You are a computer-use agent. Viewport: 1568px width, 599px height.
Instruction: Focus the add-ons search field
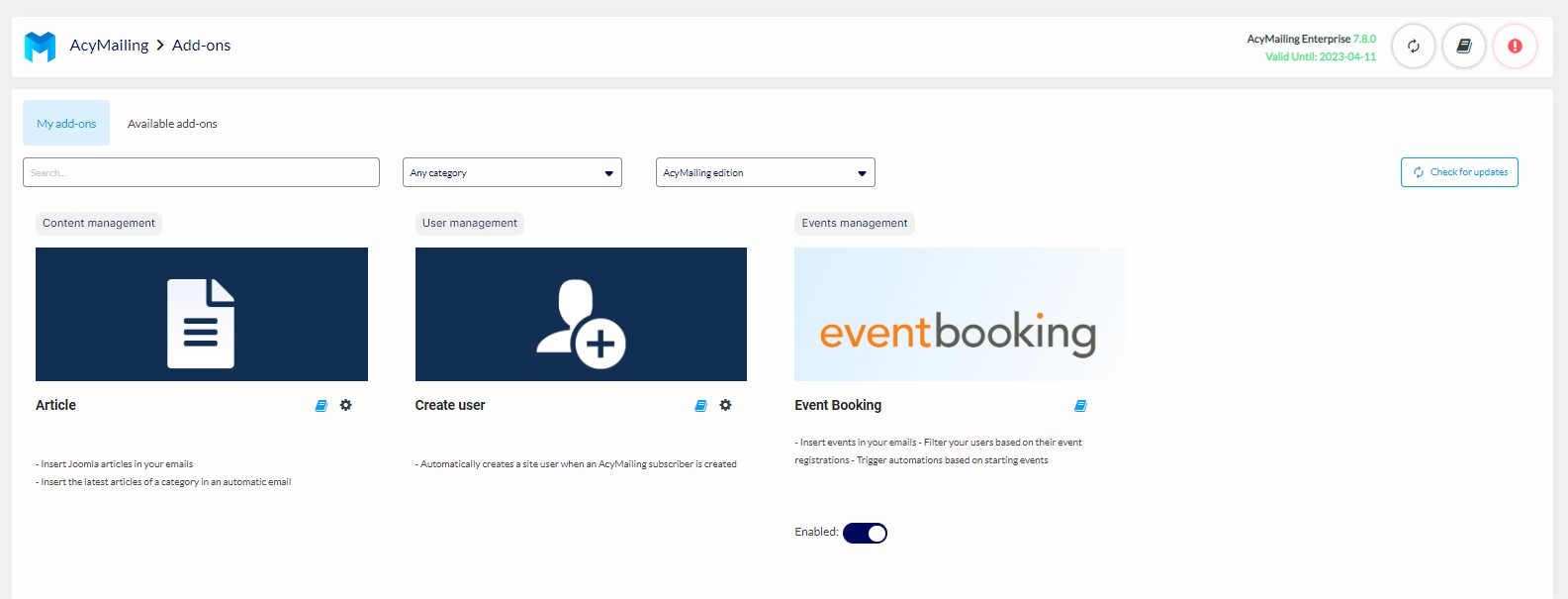click(x=201, y=172)
